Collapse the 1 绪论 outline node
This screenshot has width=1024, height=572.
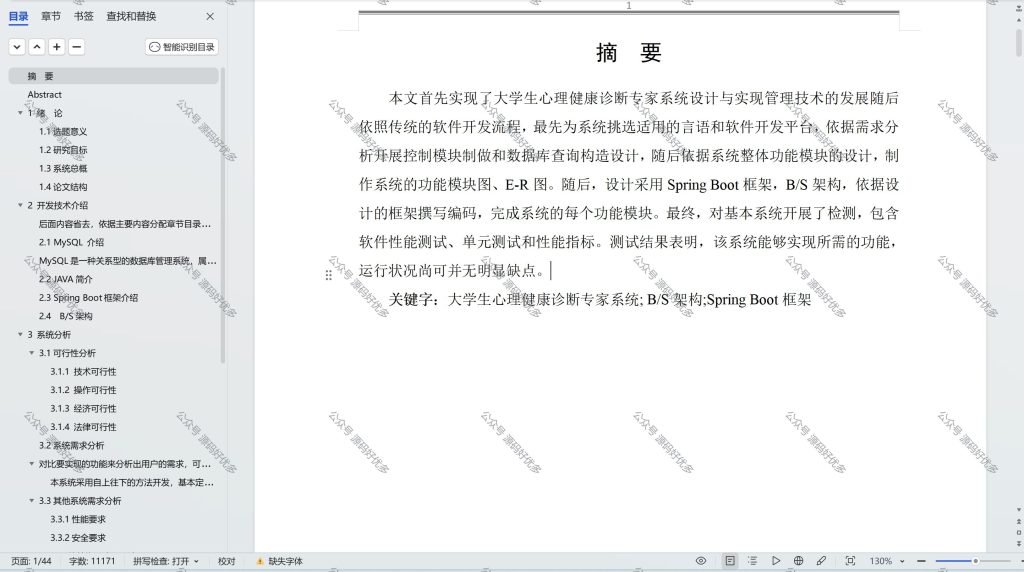coord(20,113)
